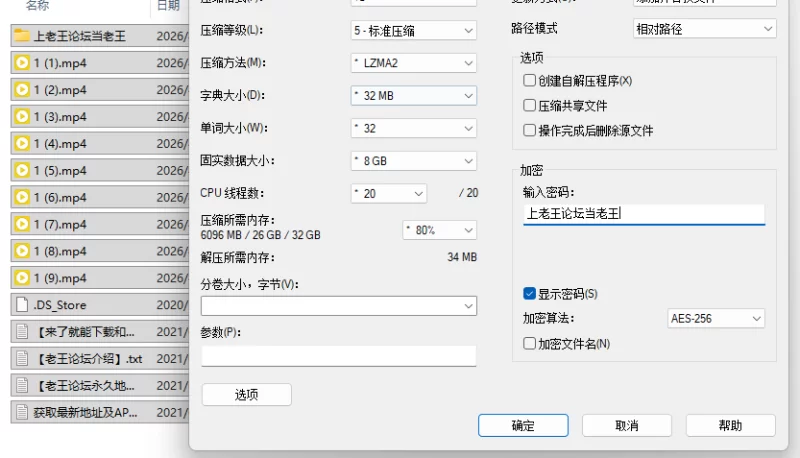Enable 加密文件名(N) checkbox
The height and width of the screenshot is (458, 800).
(x=530, y=344)
